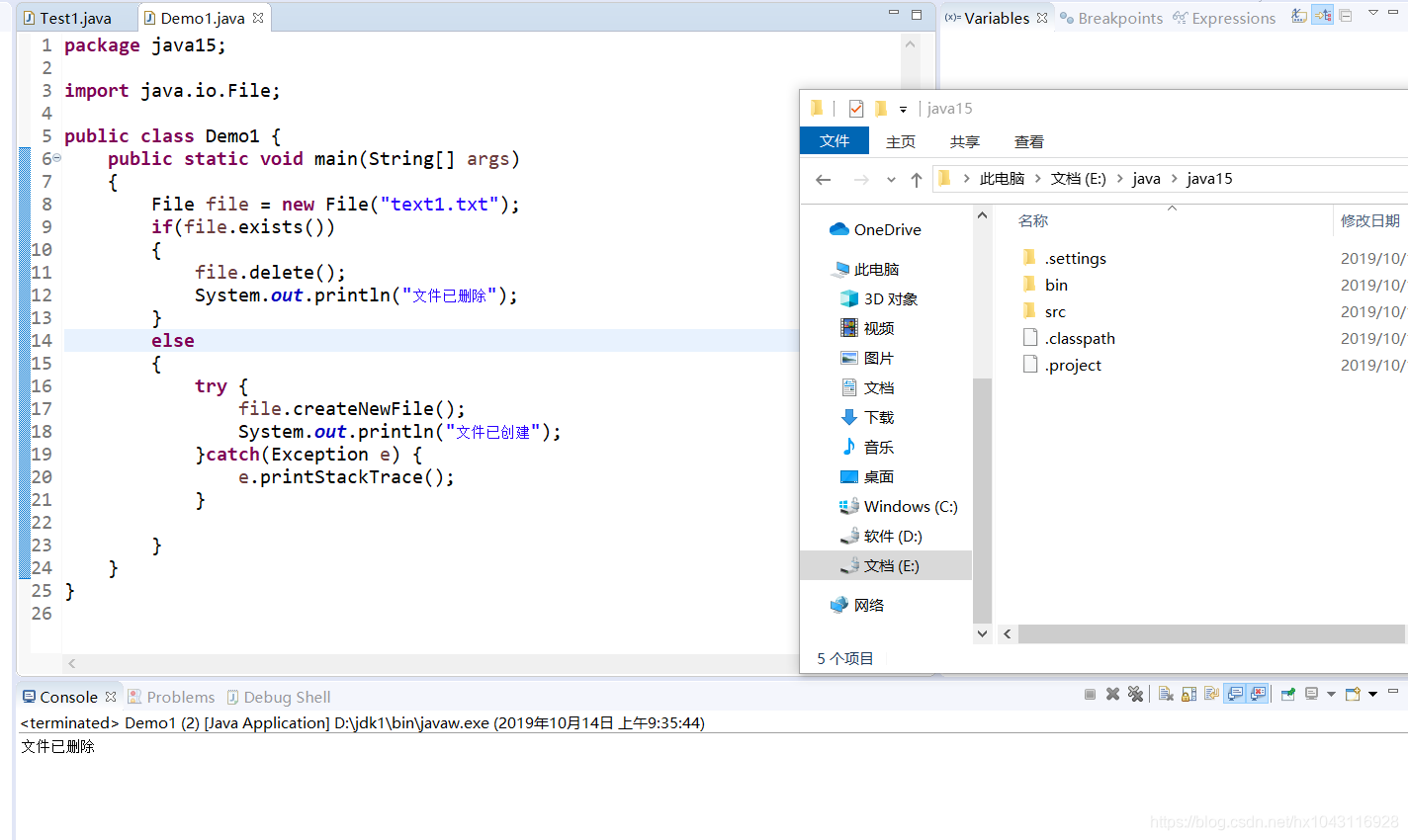The width and height of the screenshot is (1408, 840).
Task: Click Collapse All icon in Variables view
Action: pyautogui.click(x=1346, y=16)
